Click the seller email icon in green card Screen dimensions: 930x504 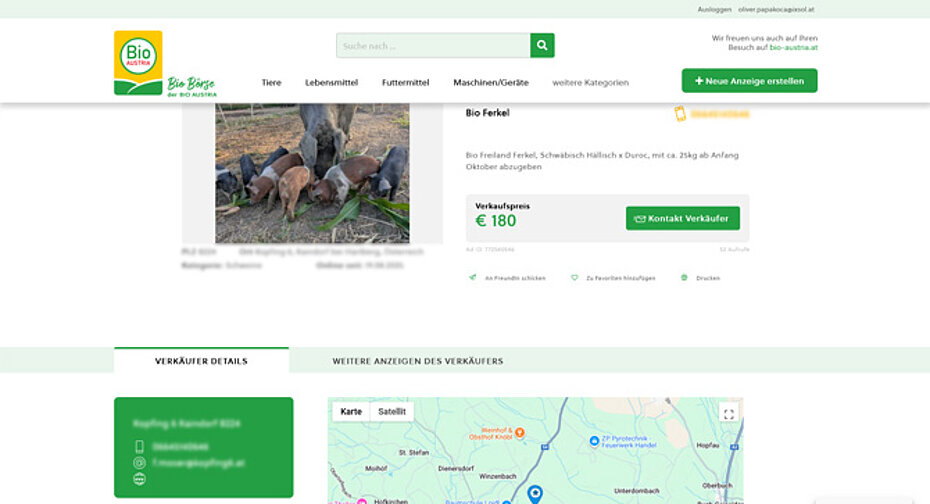[x=139, y=463]
